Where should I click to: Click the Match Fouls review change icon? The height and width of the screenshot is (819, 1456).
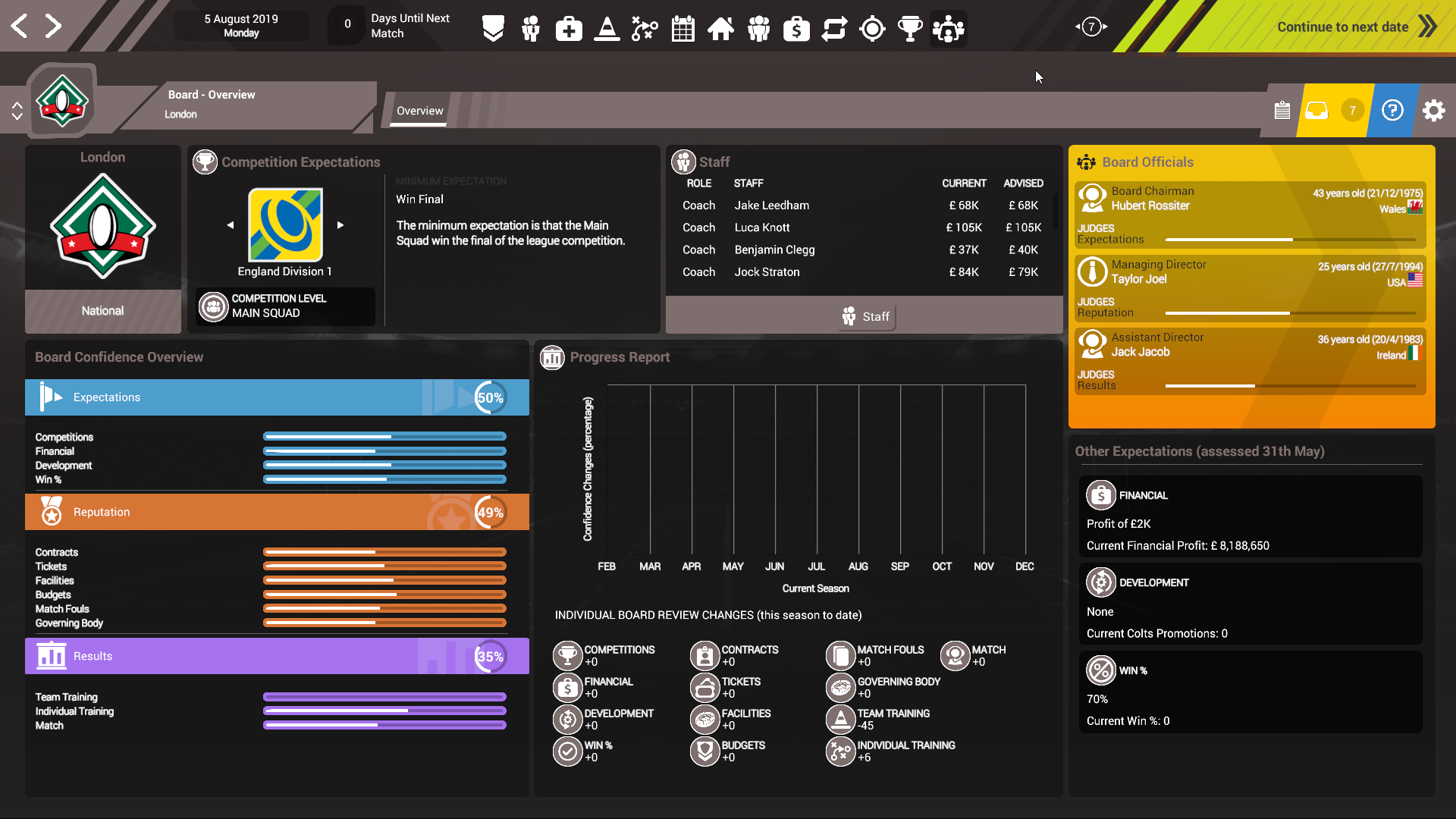(x=840, y=655)
